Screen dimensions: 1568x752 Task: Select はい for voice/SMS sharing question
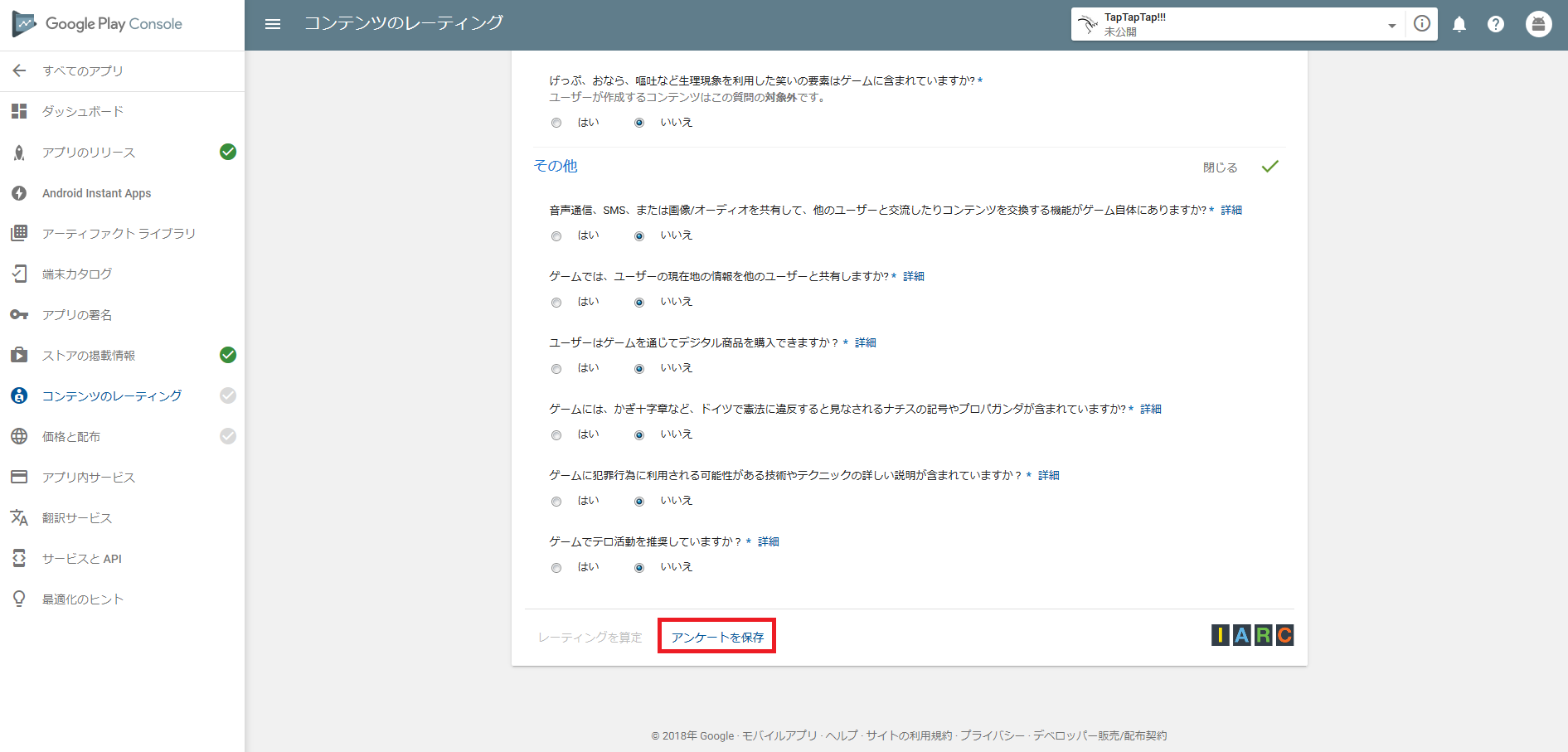556,236
